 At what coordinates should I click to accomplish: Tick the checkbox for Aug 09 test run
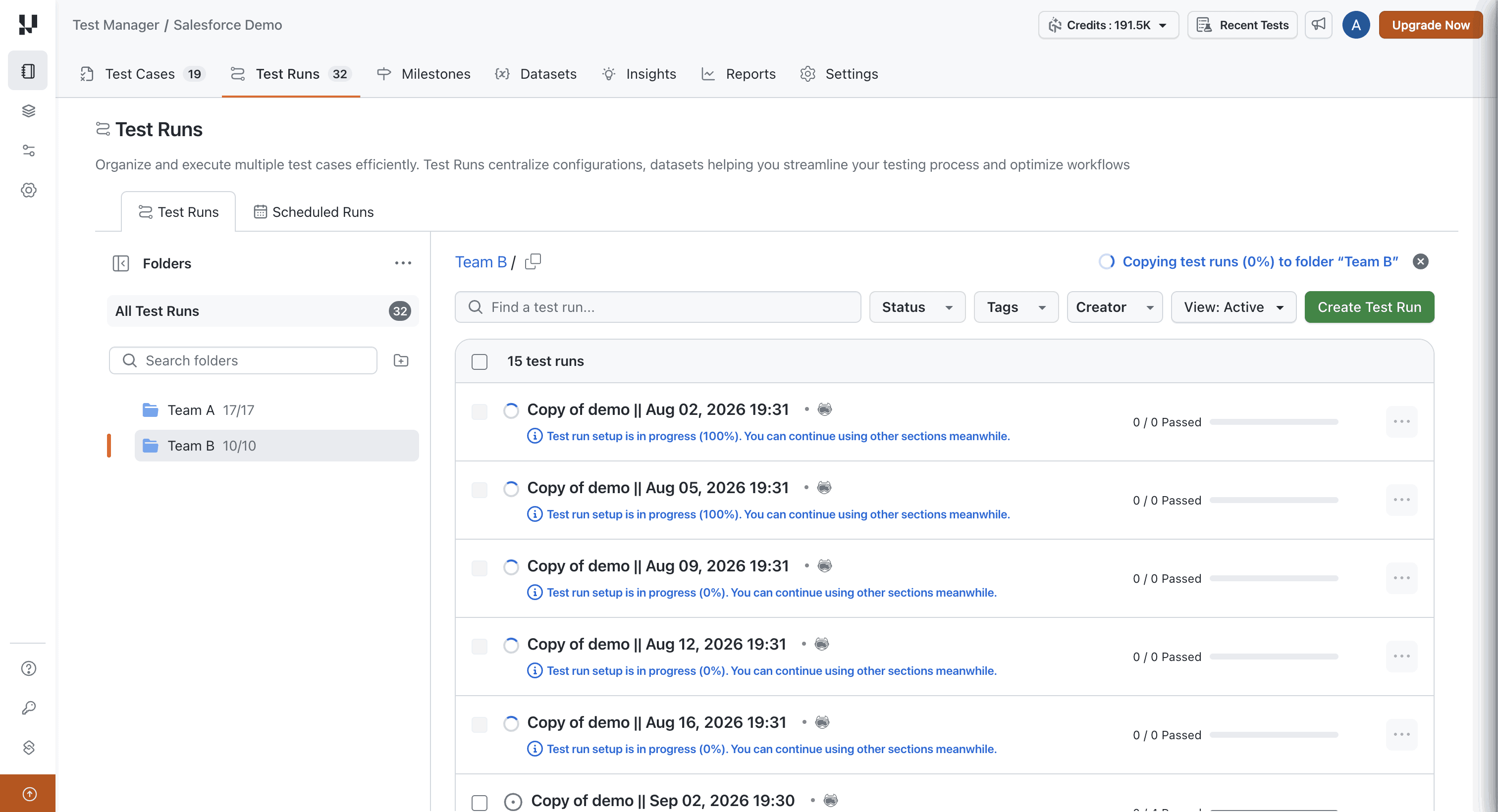coord(479,568)
